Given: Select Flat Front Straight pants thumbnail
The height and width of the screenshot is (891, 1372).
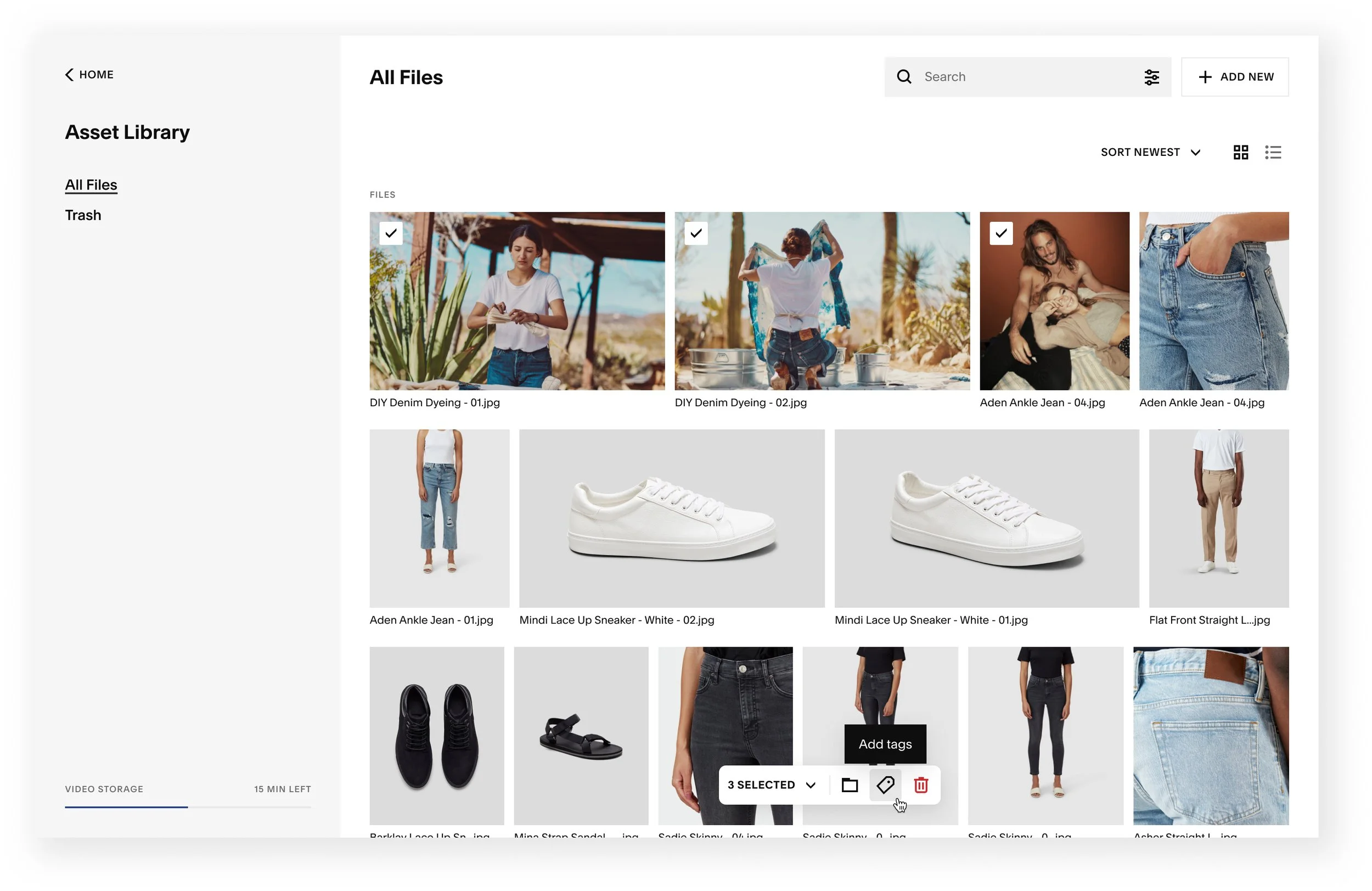Looking at the screenshot, I should (1218, 518).
